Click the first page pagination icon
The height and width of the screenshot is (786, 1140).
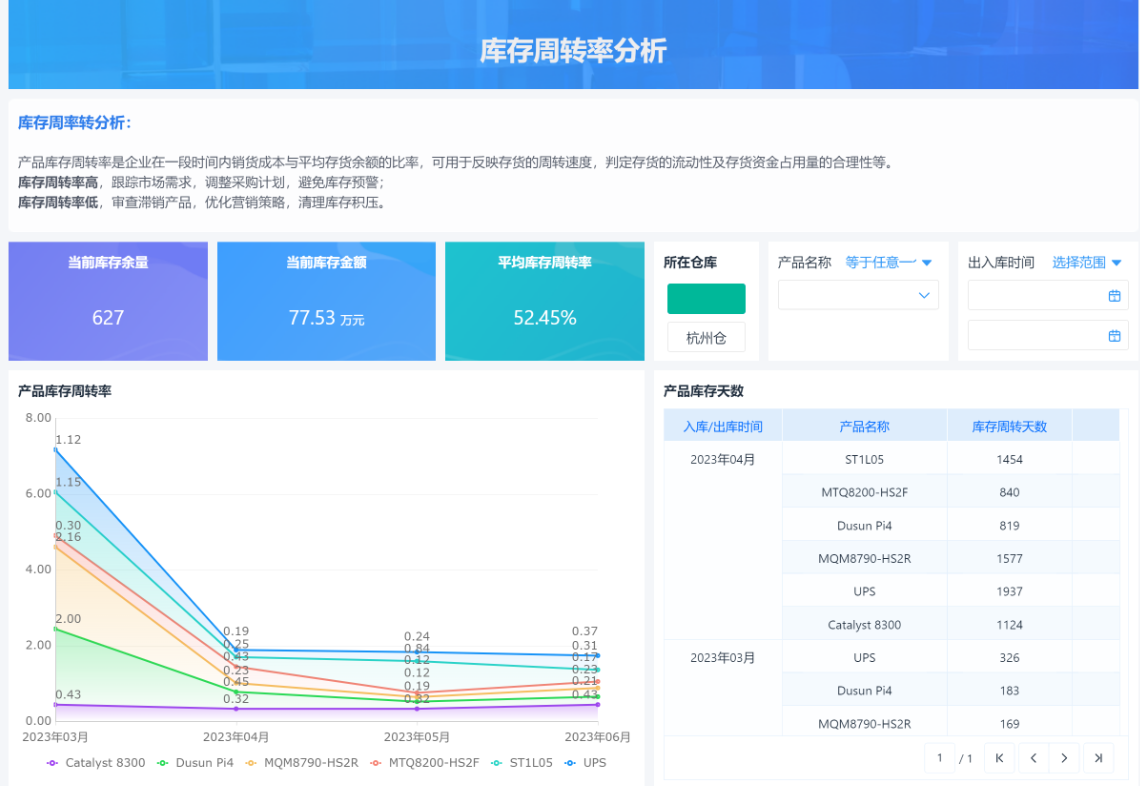coord(999,758)
